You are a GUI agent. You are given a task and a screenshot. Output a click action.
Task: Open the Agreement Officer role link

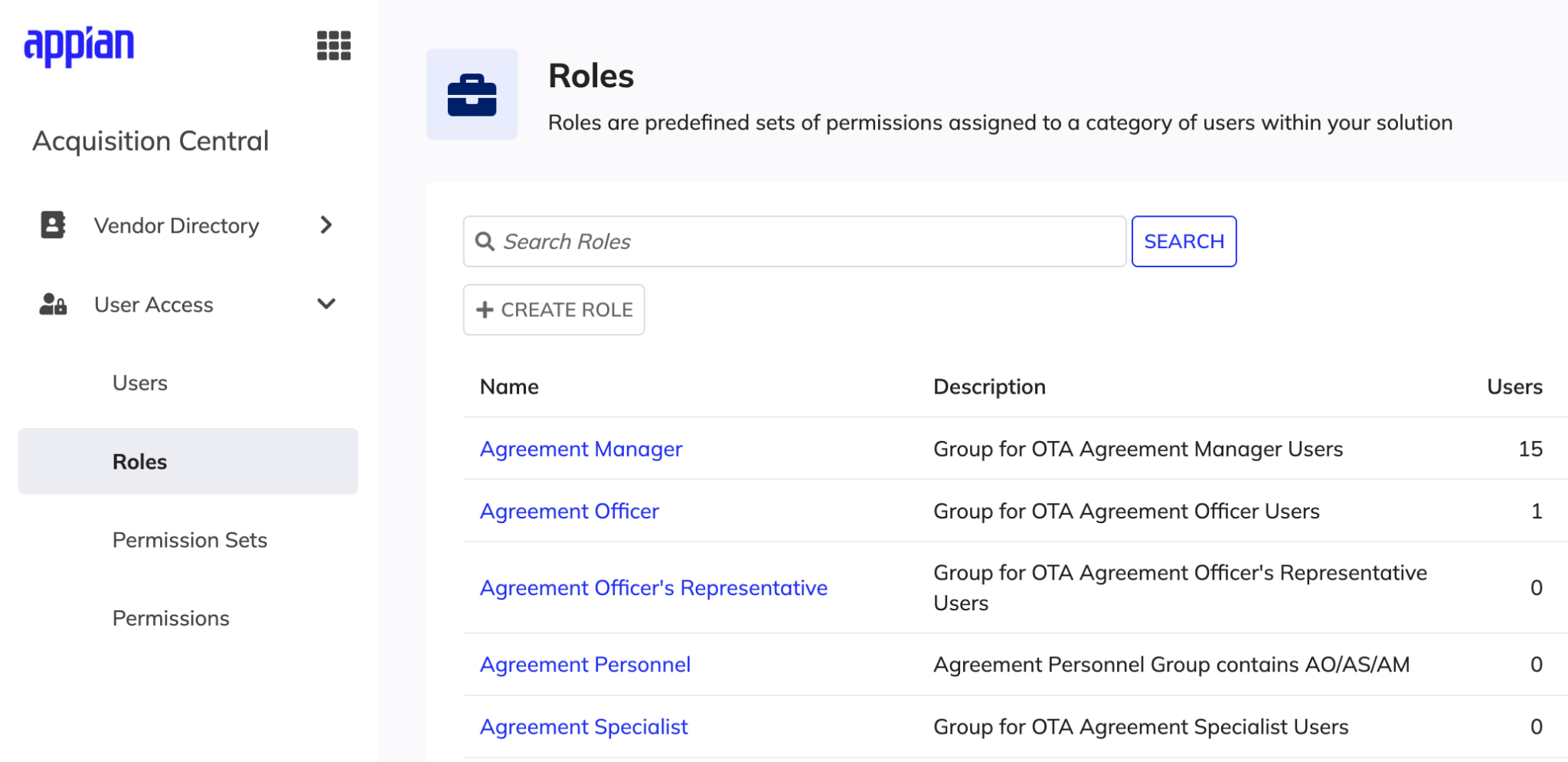570,511
